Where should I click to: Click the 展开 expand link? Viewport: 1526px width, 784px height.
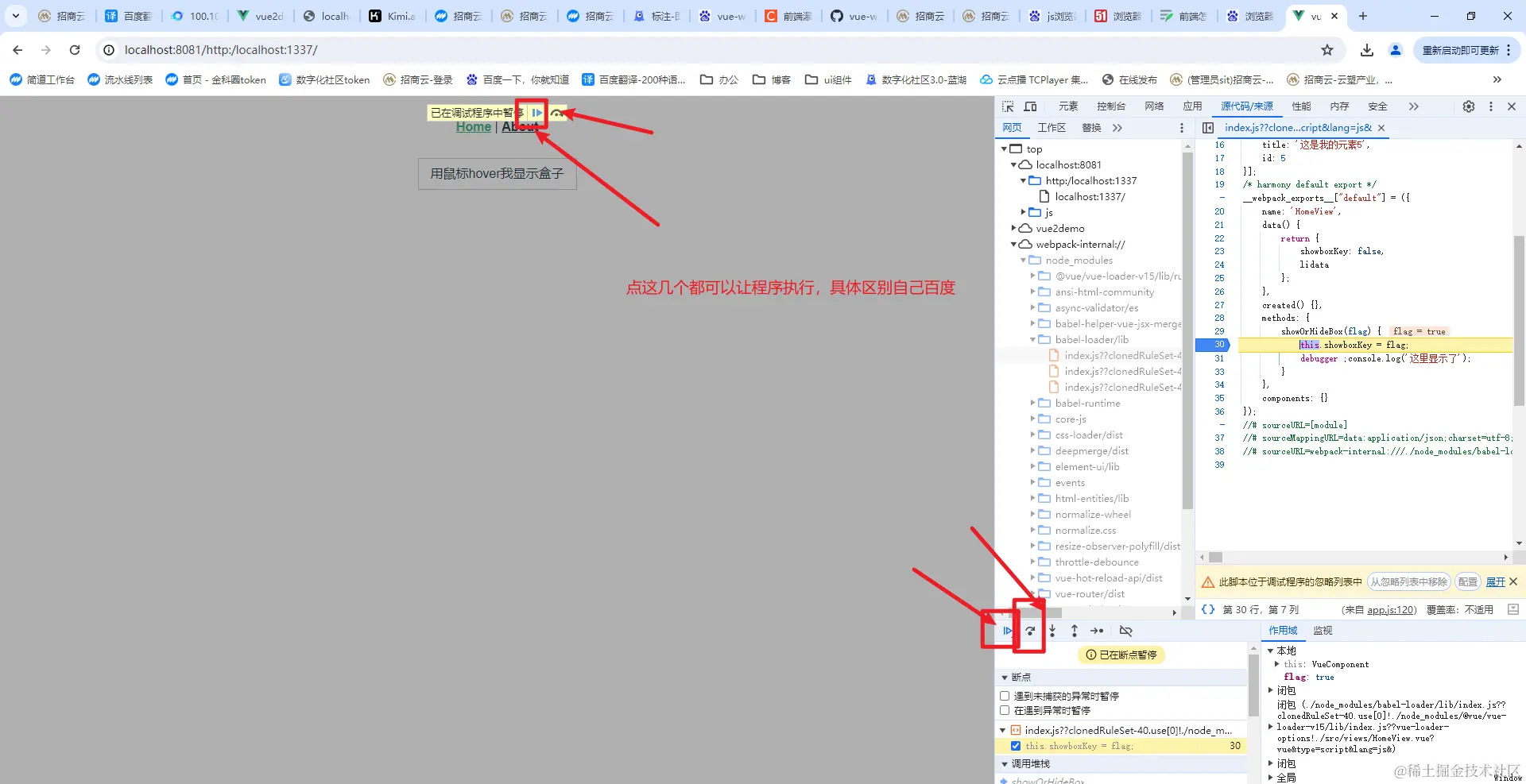click(x=1496, y=582)
